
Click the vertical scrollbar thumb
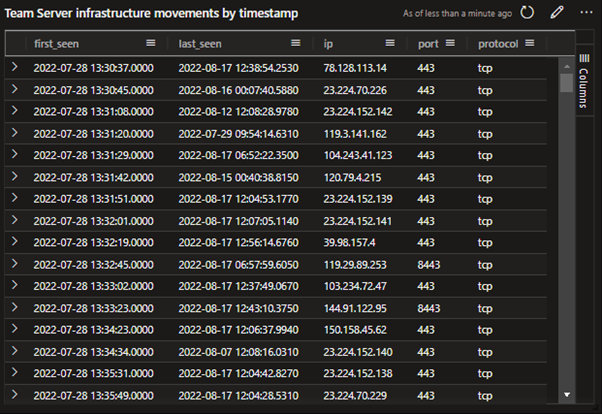(x=567, y=83)
